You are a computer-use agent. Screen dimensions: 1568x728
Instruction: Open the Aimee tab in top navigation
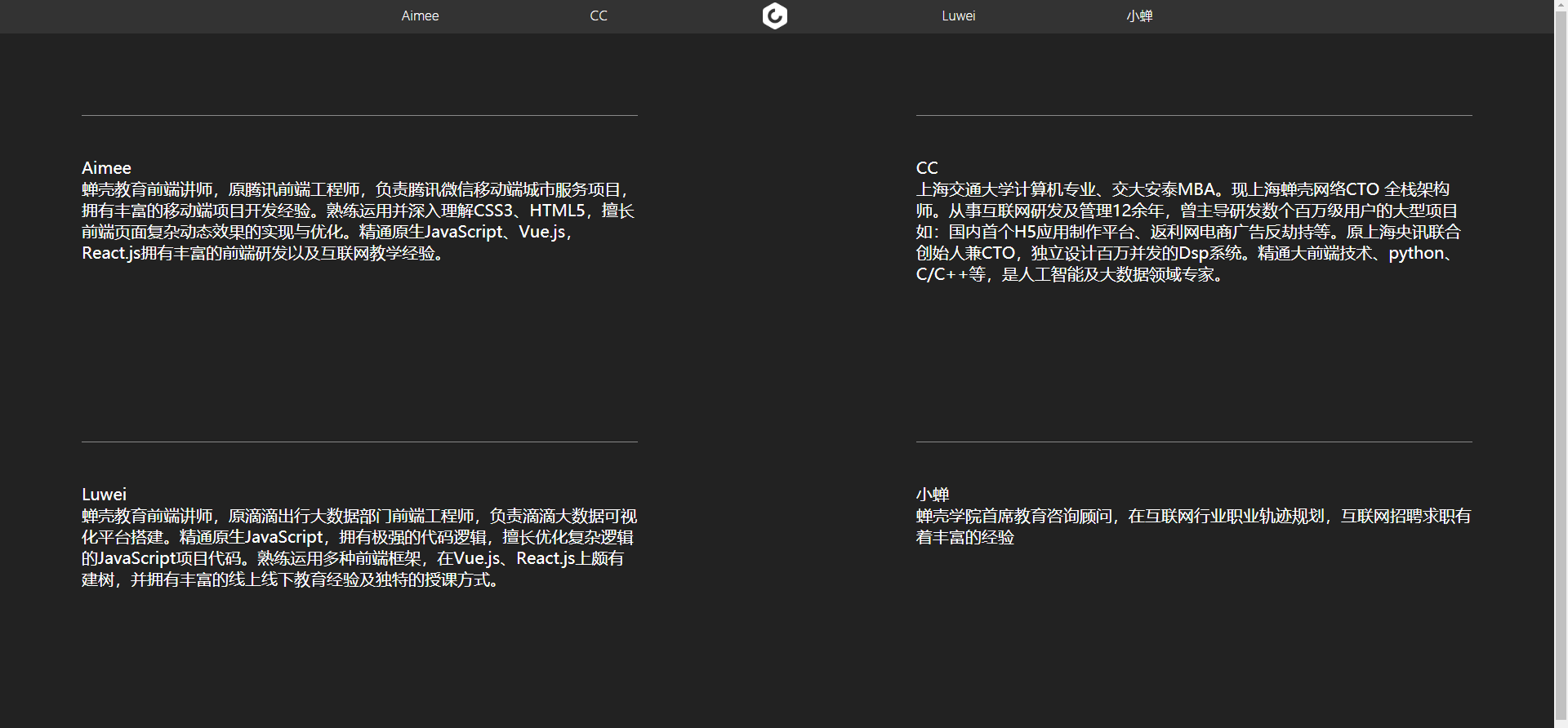(420, 16)
